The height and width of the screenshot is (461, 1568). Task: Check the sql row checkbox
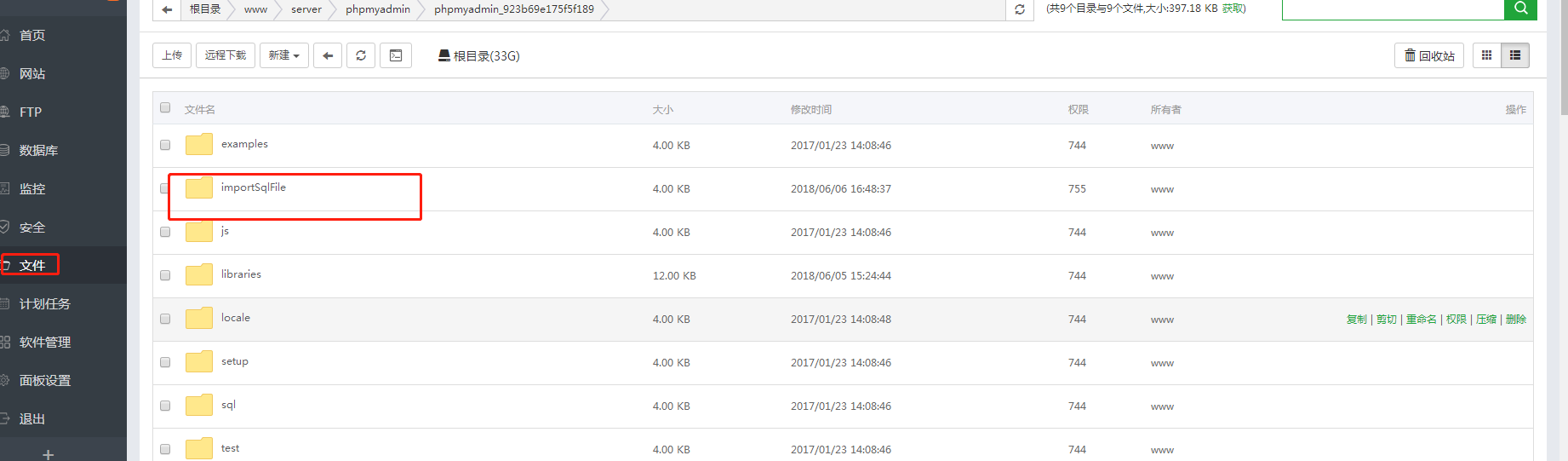[x=165, y=406]
